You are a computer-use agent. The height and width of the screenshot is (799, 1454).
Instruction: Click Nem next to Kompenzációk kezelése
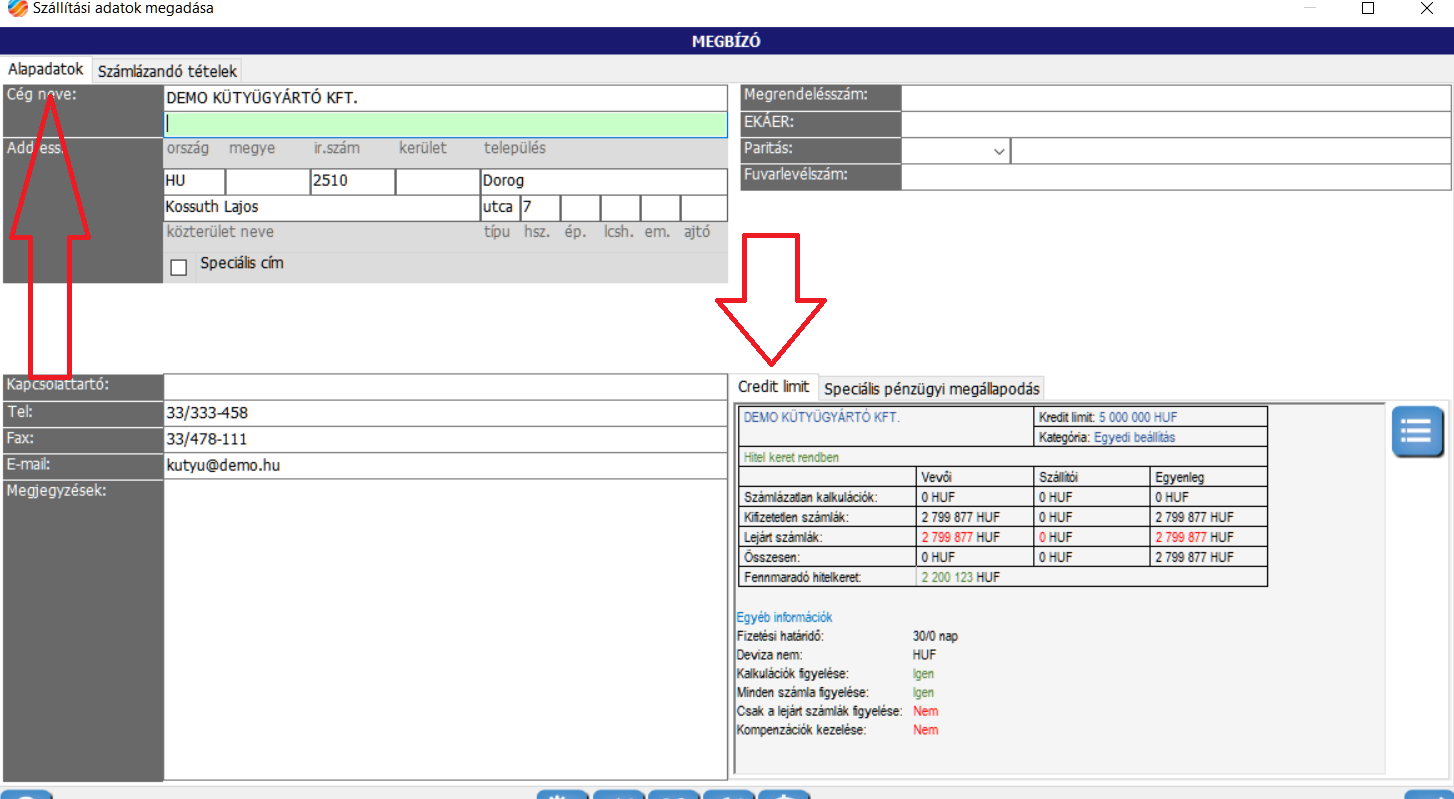[x=926, y=730]
